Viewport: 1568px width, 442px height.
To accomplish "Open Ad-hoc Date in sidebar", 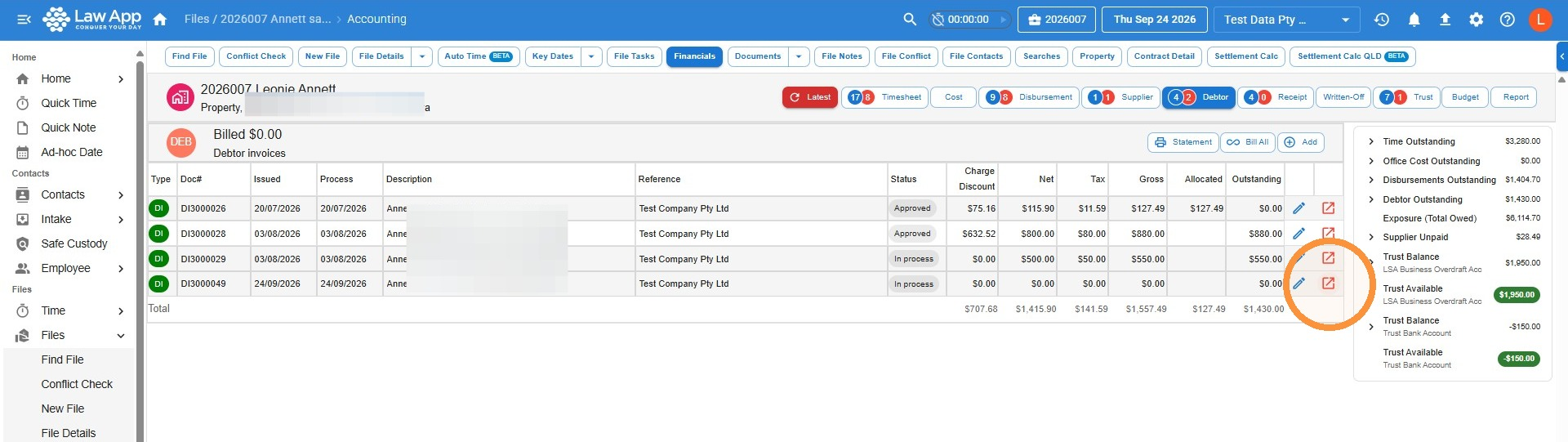I will click(72, 153).
